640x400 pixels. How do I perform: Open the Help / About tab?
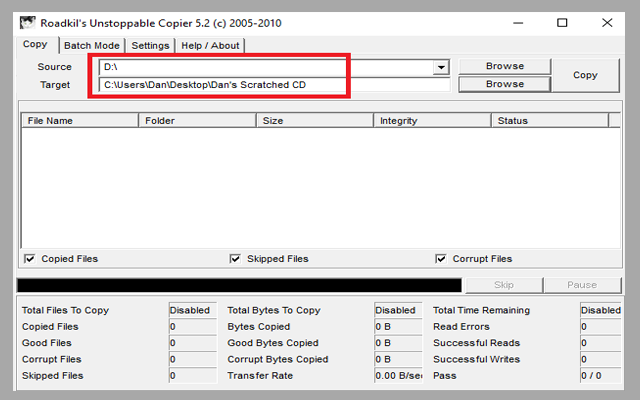[x=210, y=45]
